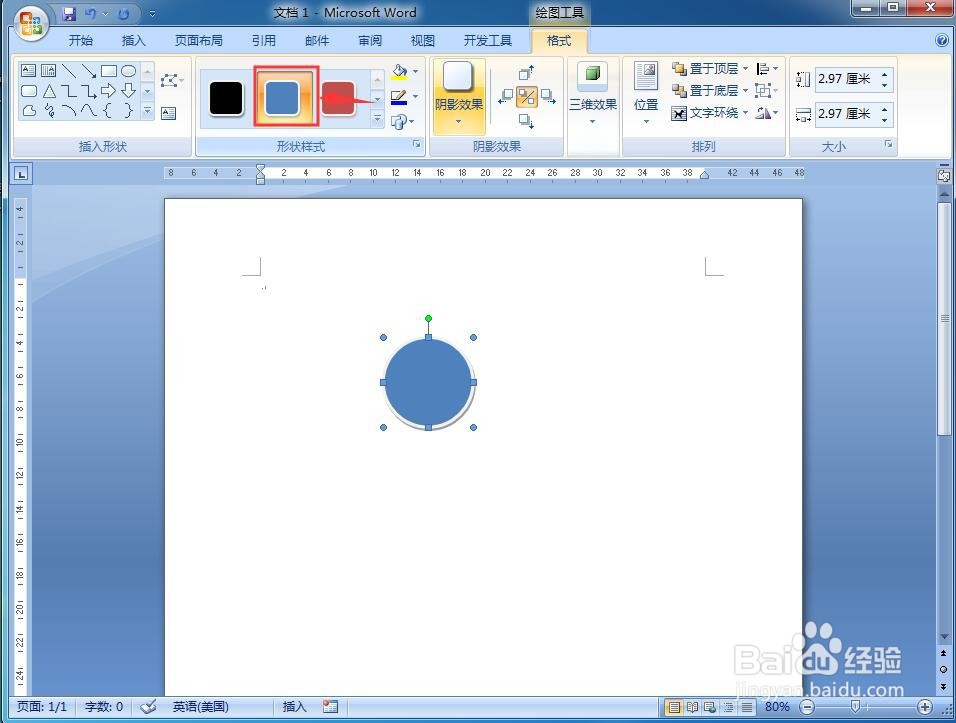The height and width of the screenshot is (723, 956).
Task: Select the rounded rectangle shape
Action: tap(29, 91)
